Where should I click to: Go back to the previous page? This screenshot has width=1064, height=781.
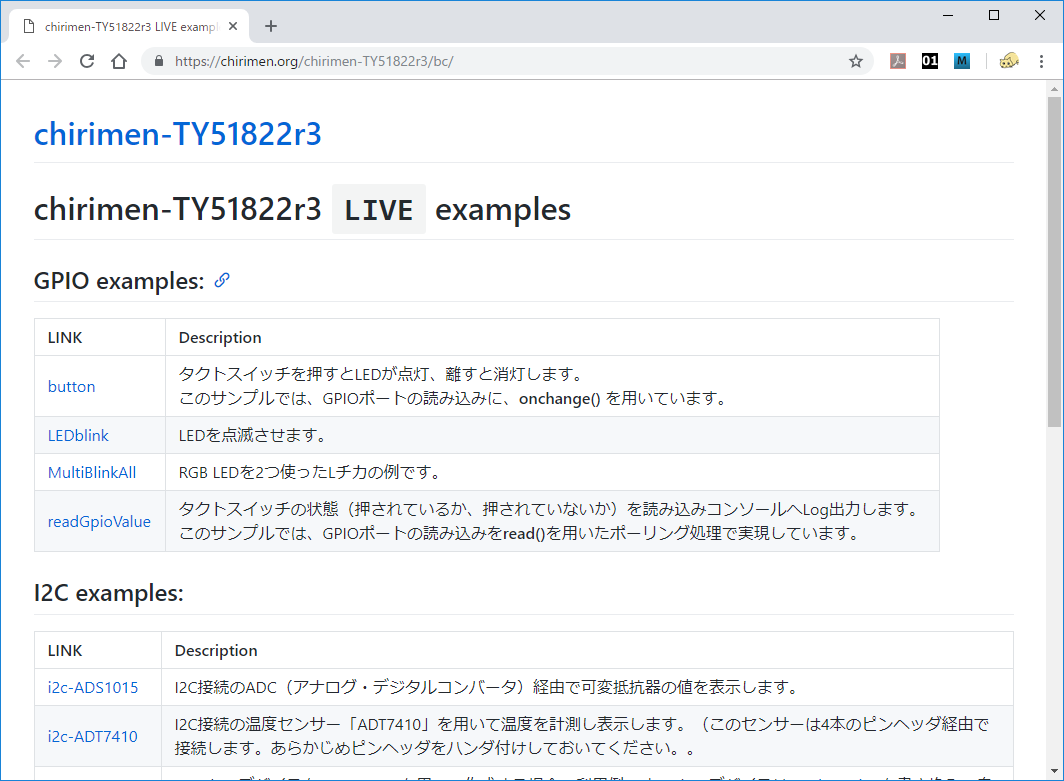tap(23, 61)
